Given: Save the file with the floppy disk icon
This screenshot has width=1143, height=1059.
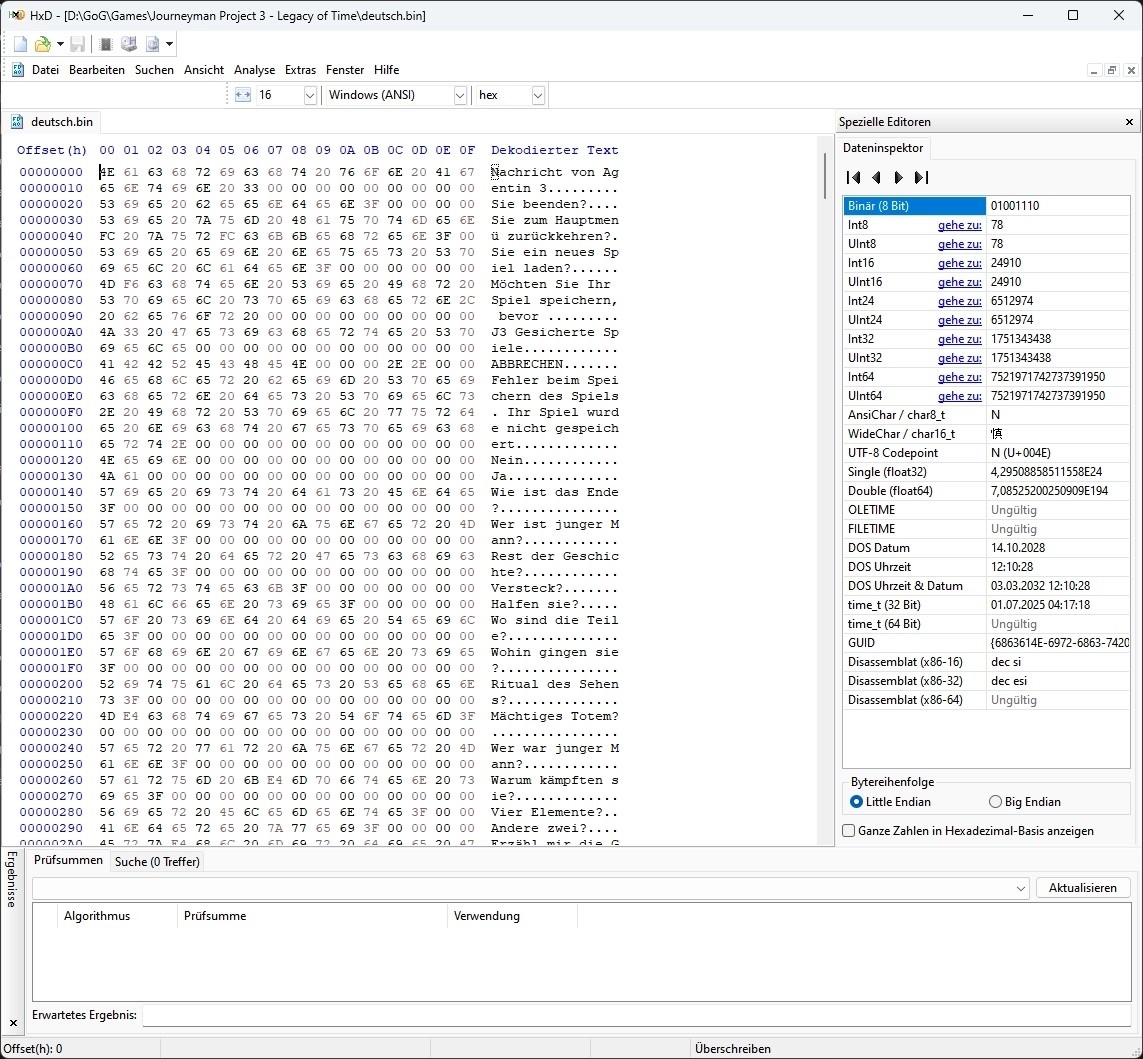Looking at the screenshot, I should [77, 44].
